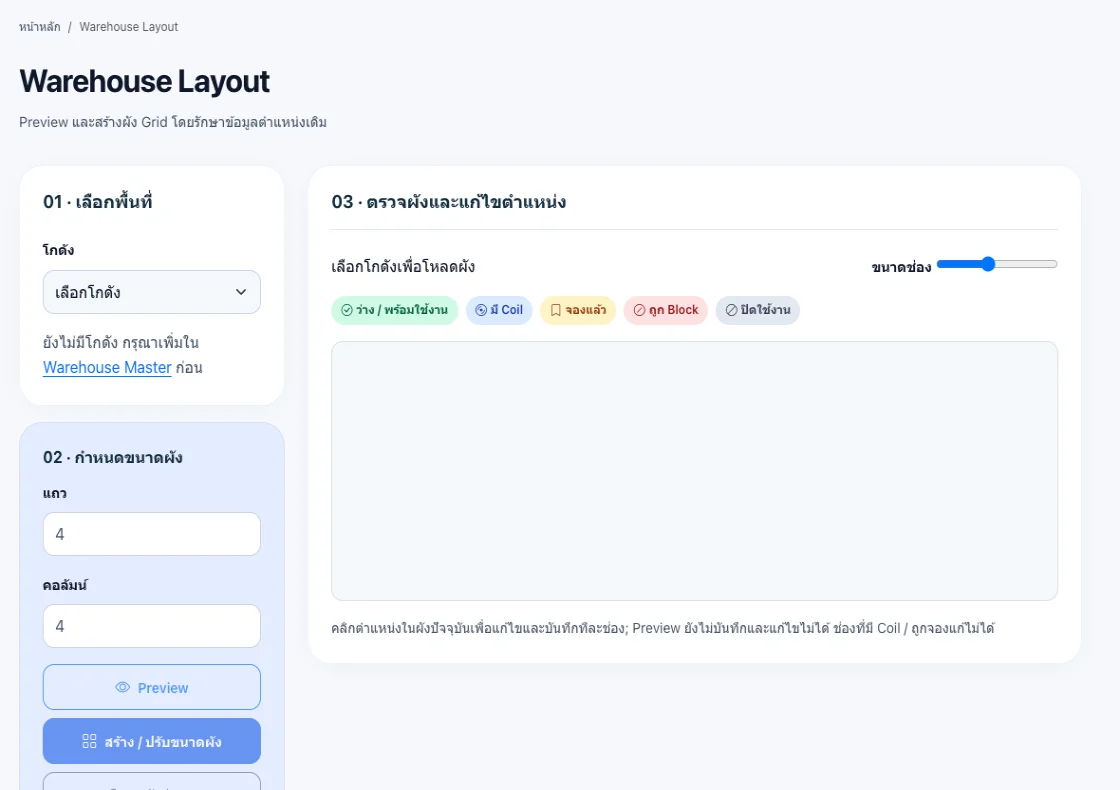This screenshot has height=790, width=1120.
Task: Open the Warehouse Master link
Action: click(107, 367)
